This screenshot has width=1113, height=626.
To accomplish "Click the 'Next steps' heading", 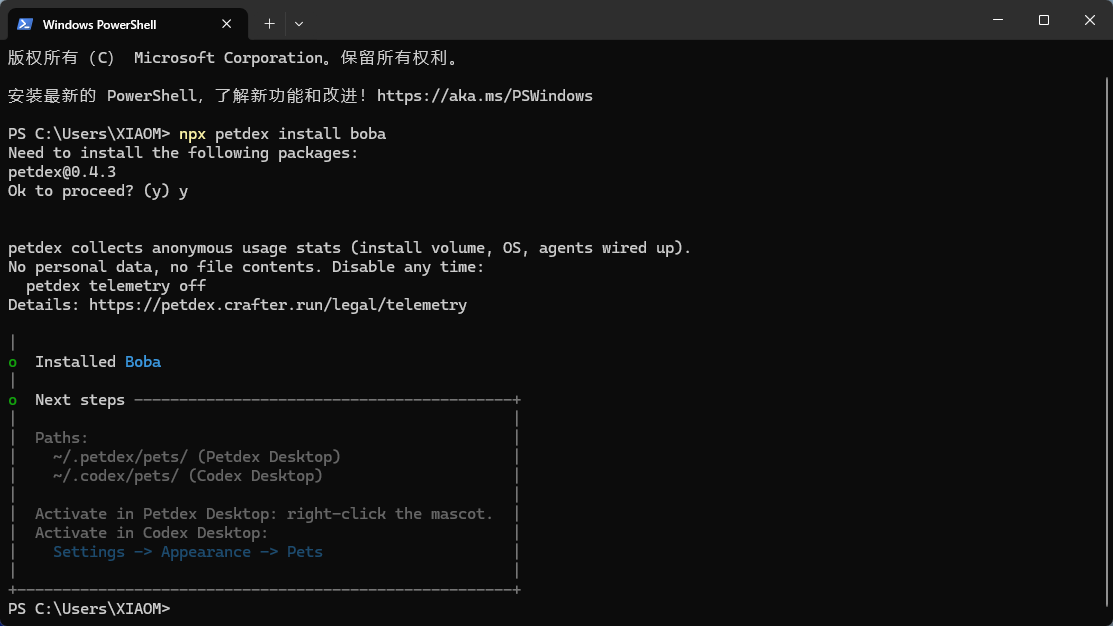I will coord(80,400).
